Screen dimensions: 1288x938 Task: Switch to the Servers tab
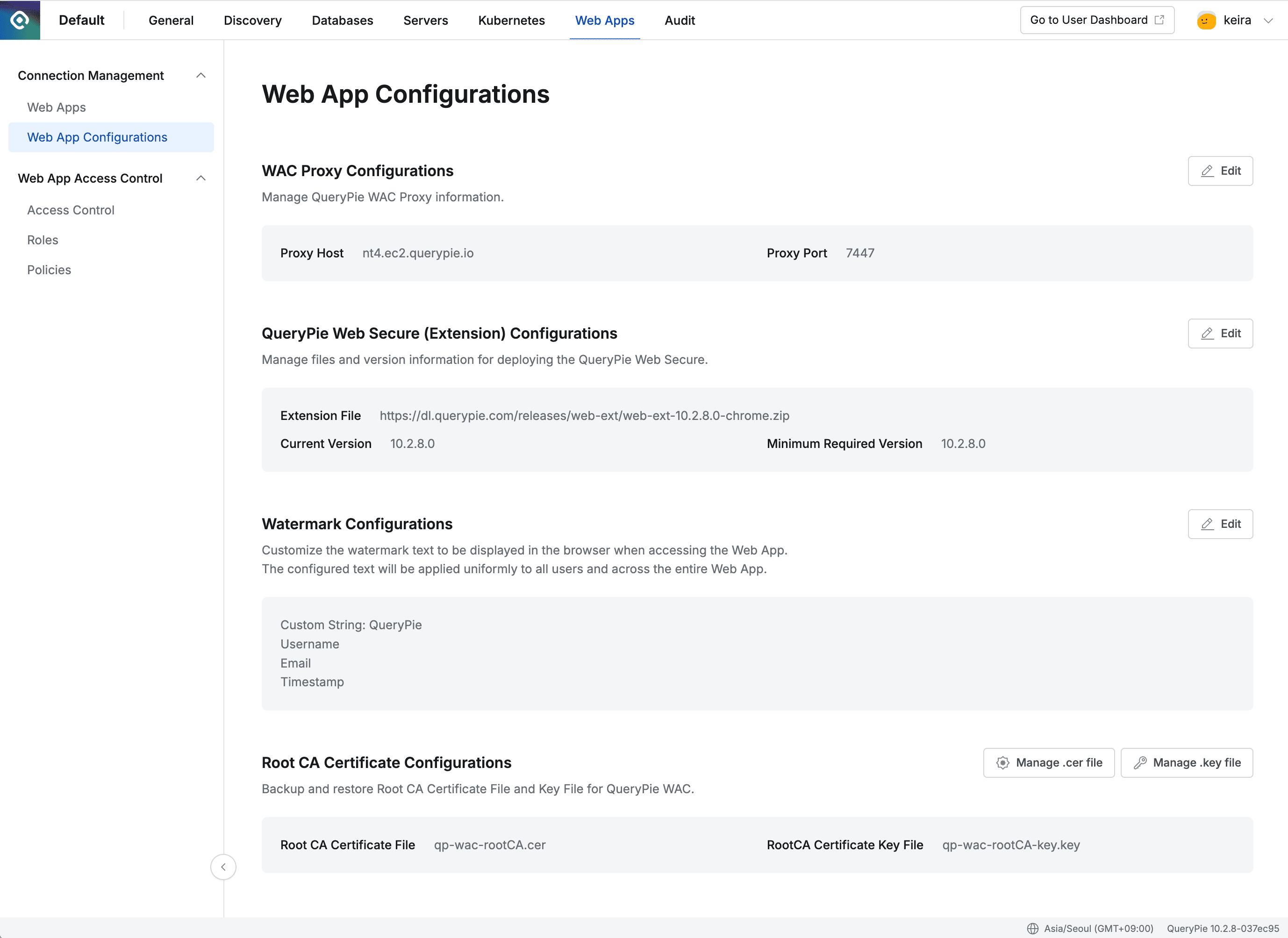425,20
